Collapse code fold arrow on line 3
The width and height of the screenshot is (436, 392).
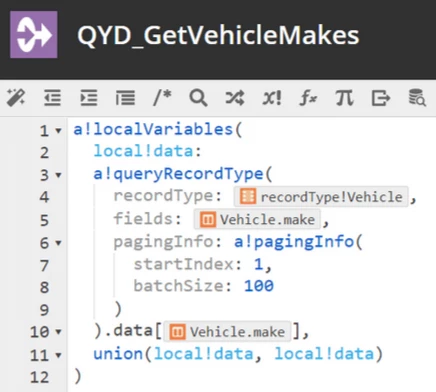pyautogui.click(x=58, y=175)
